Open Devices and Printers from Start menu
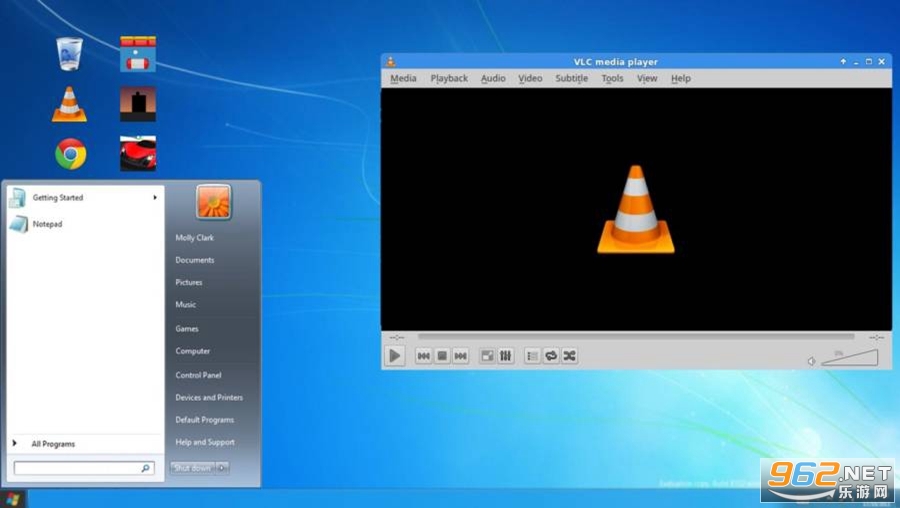 [x=209, y=397]
